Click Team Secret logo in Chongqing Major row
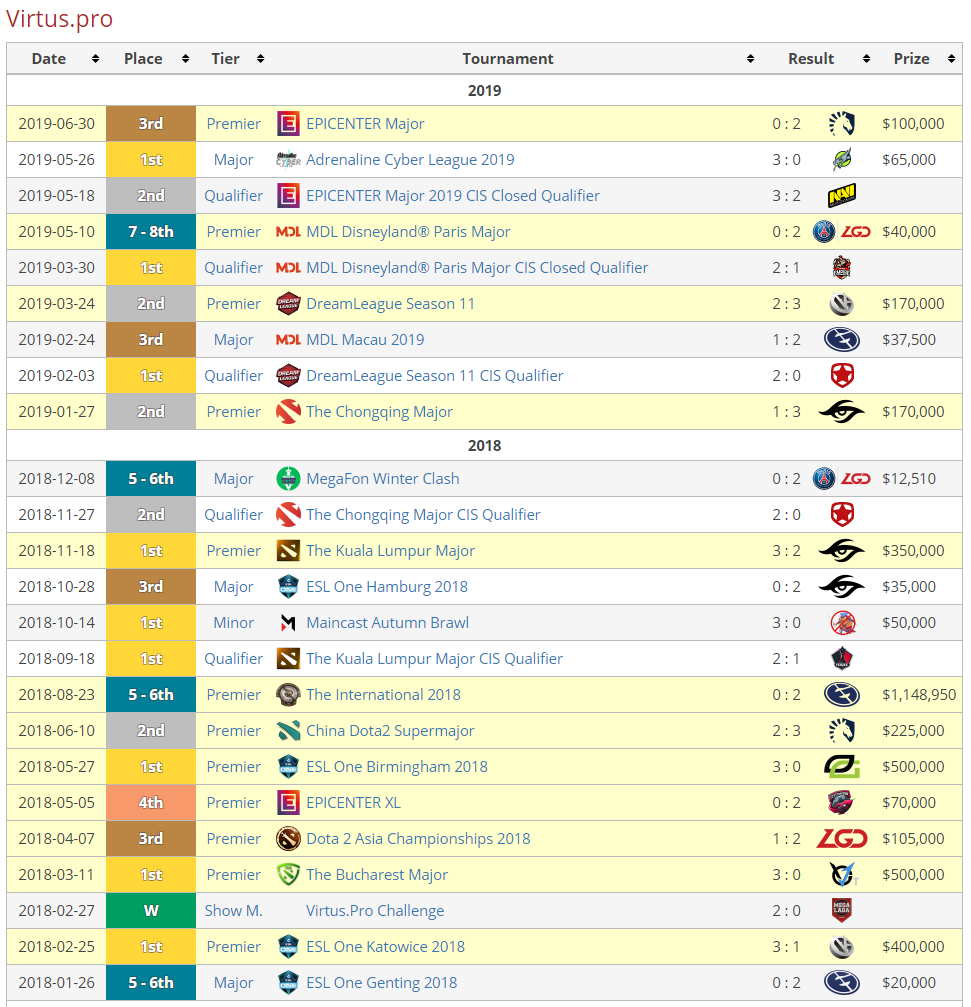This screenshot has height=1007, width=971. click(842, 412)
